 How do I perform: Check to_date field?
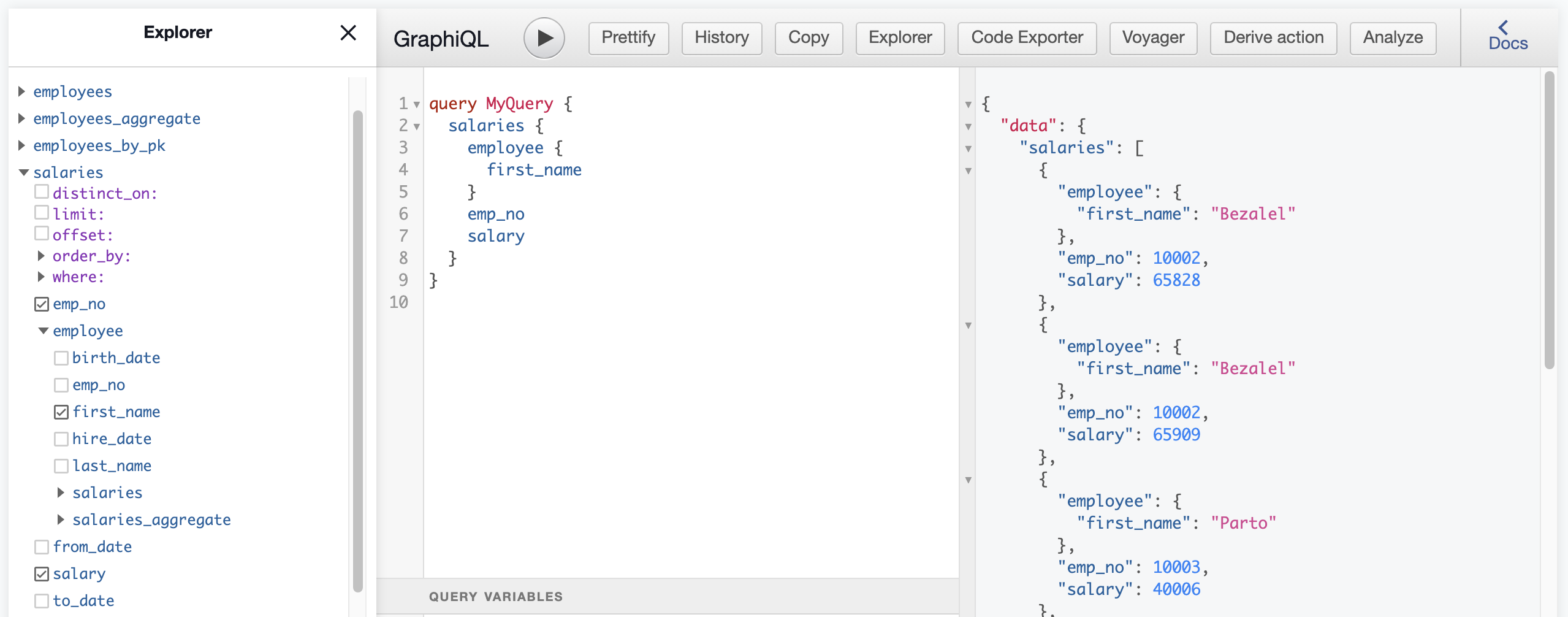pos(42,601)
